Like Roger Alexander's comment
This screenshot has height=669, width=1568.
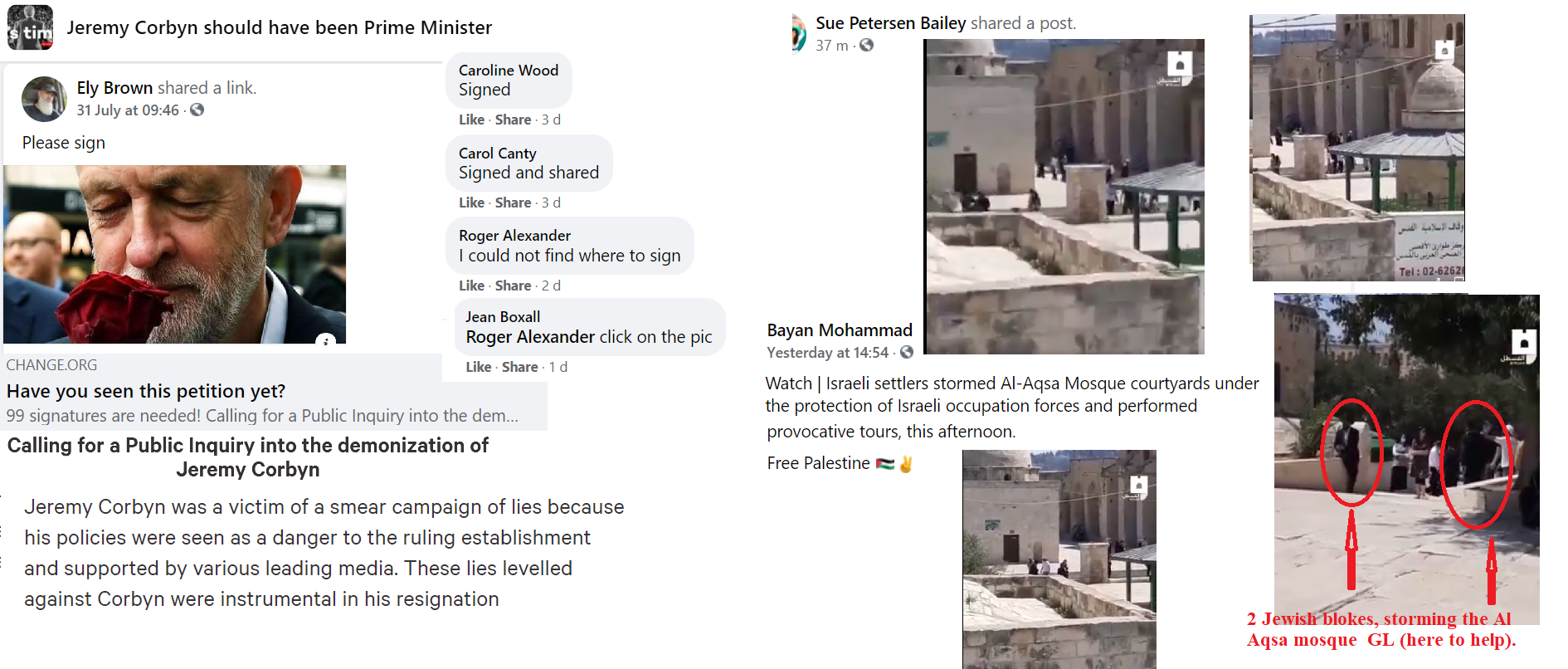(471, 286)
